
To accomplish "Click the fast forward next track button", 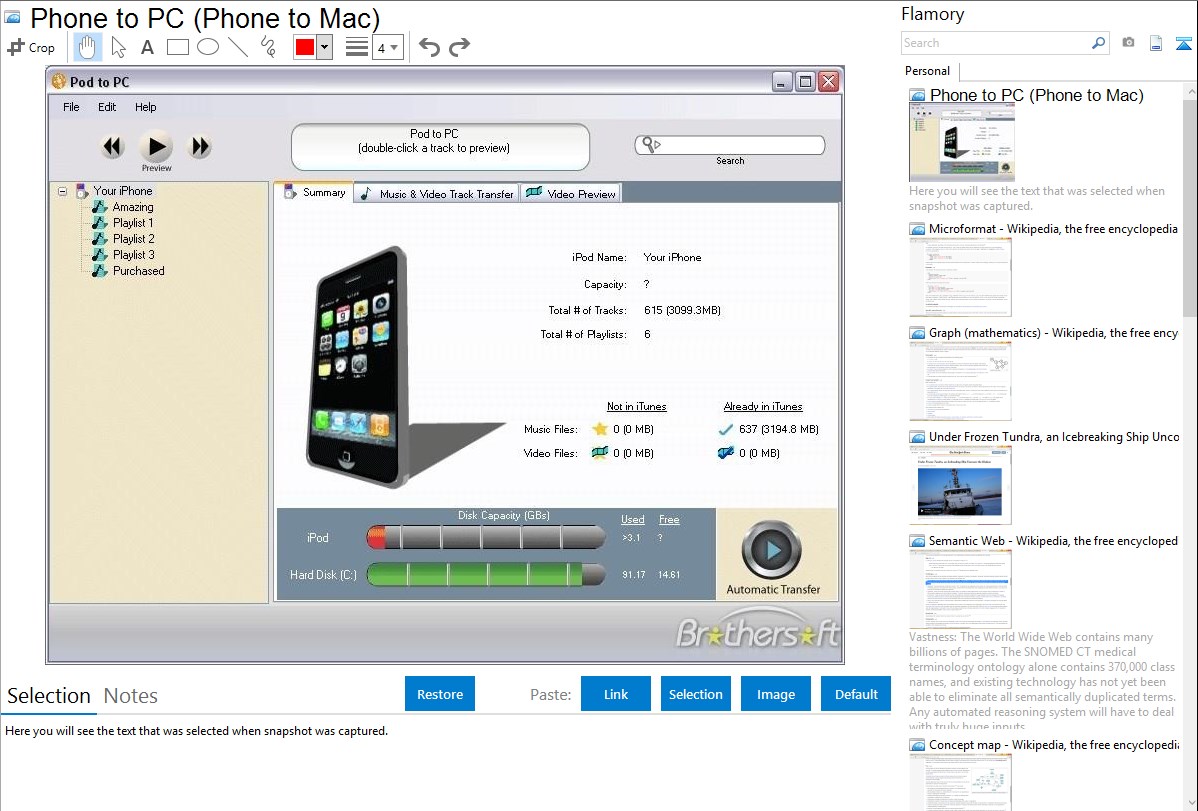I will (200, 147).
